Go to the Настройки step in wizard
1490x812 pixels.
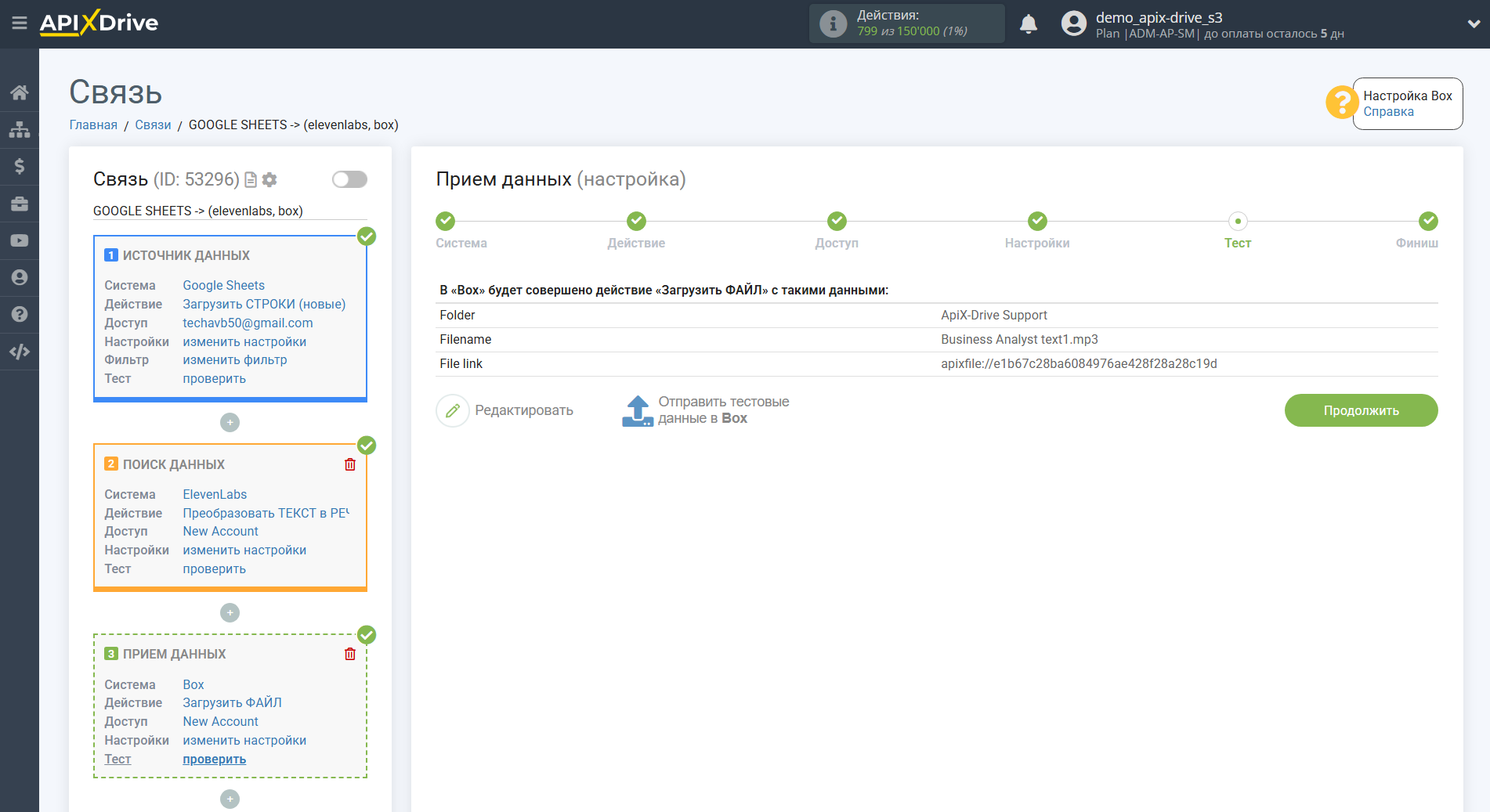1037,222
